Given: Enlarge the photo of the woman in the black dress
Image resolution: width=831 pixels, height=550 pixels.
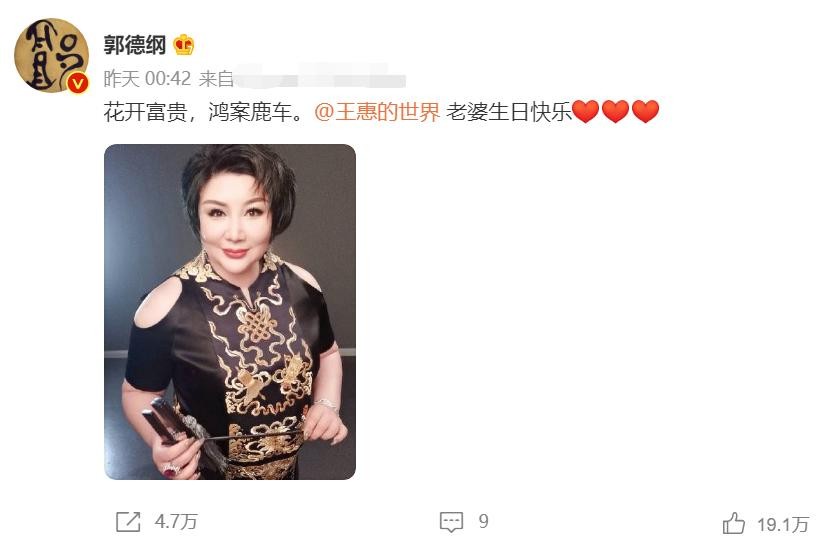Looking at the screenshot, I should click(230, 312).
